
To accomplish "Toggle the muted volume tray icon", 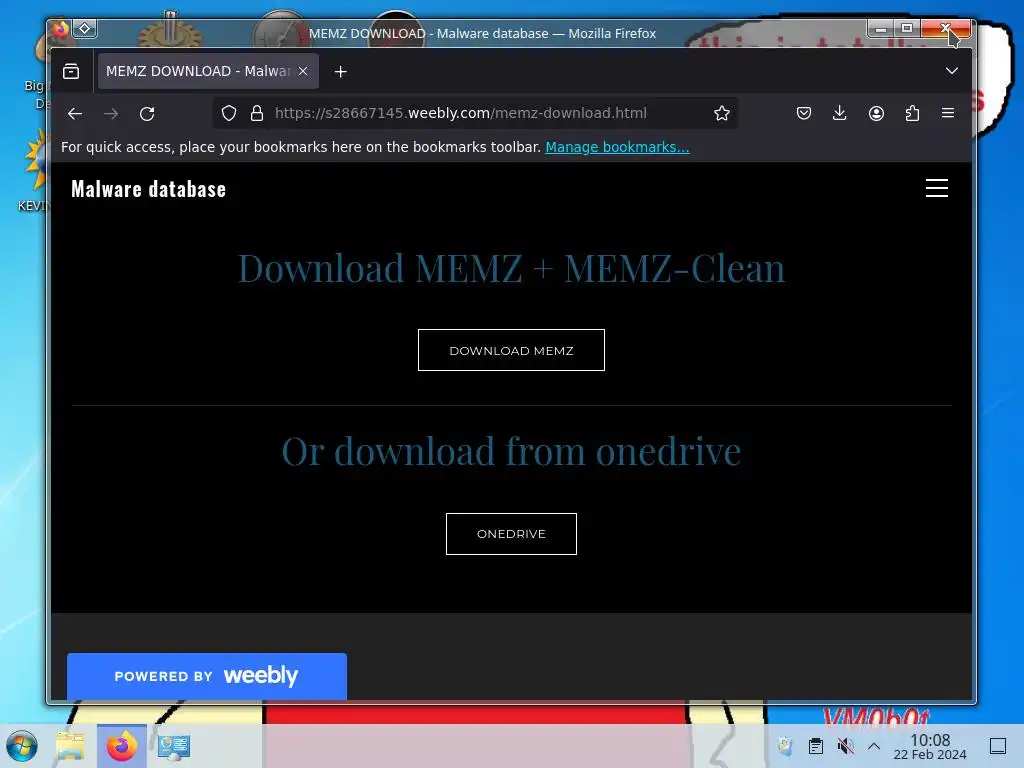I will [x=845, y=746].
